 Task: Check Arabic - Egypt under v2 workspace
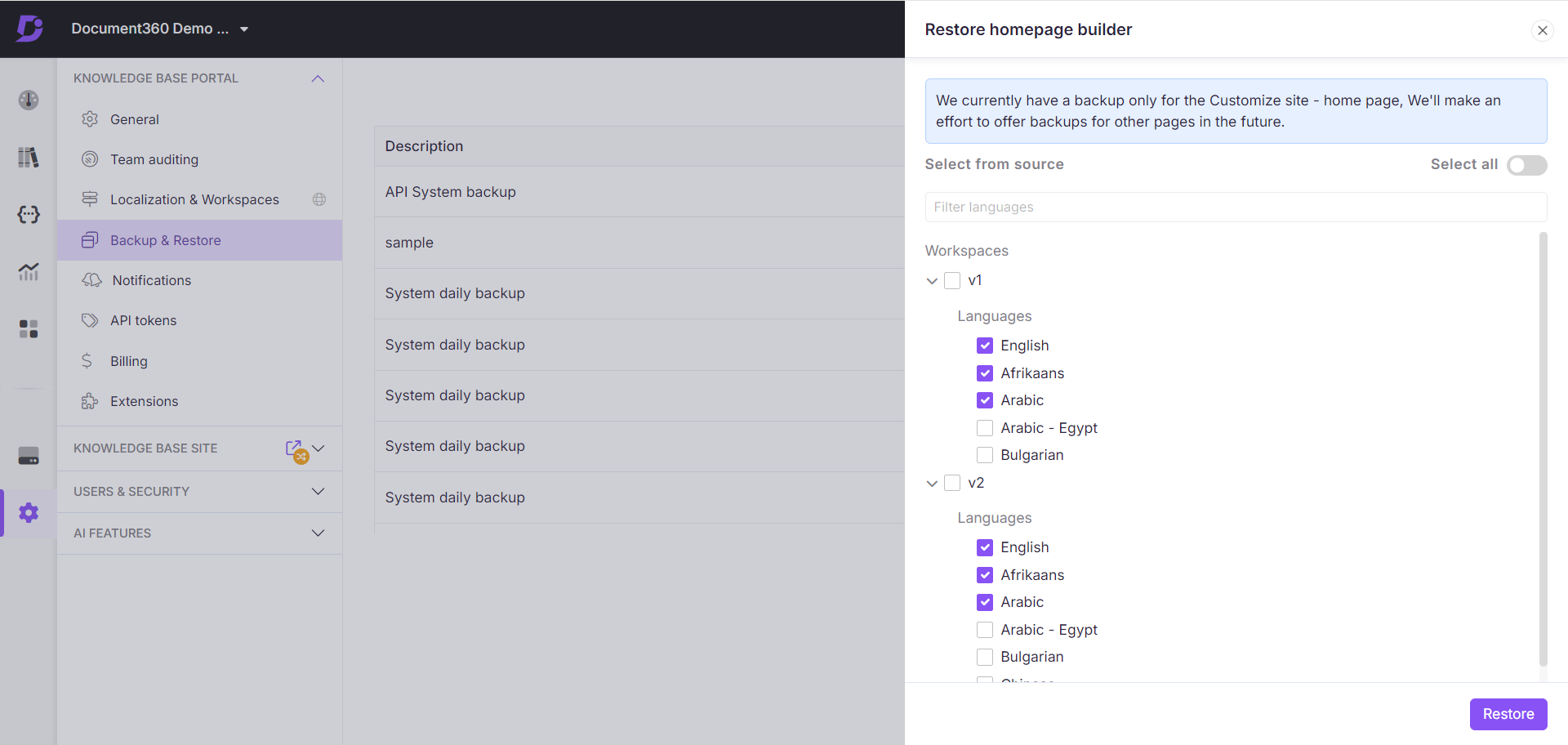(x=985, y=630)
